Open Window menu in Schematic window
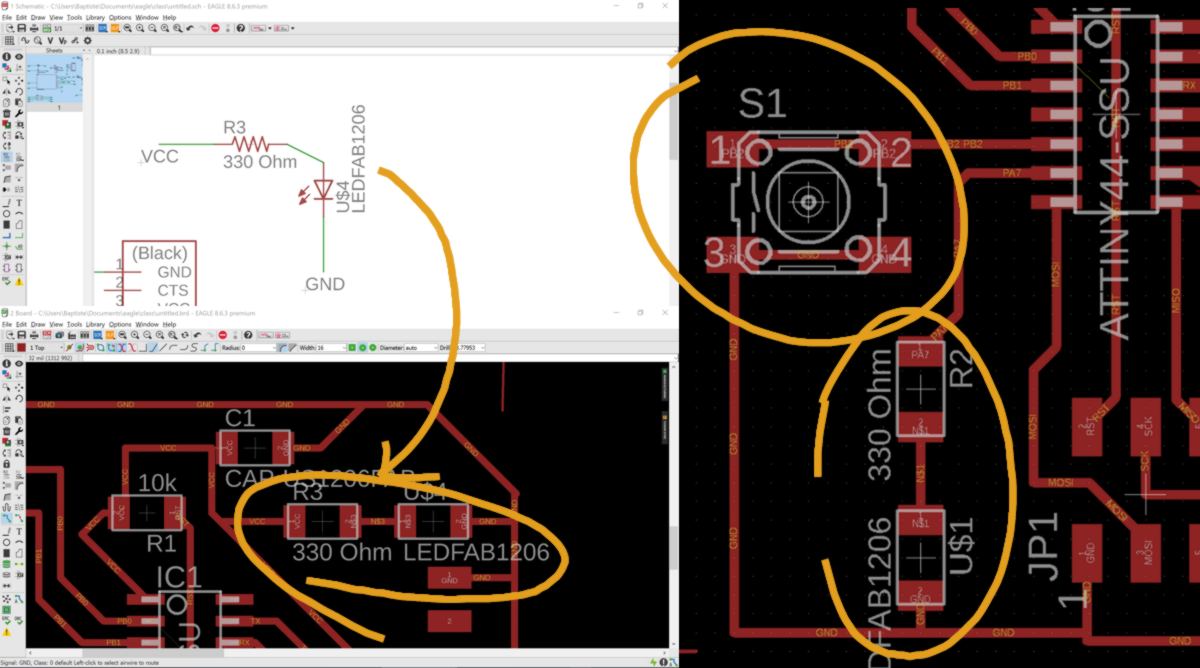Screen dimensions: 1200x668 pyautogui.click(x=147, y=17)
